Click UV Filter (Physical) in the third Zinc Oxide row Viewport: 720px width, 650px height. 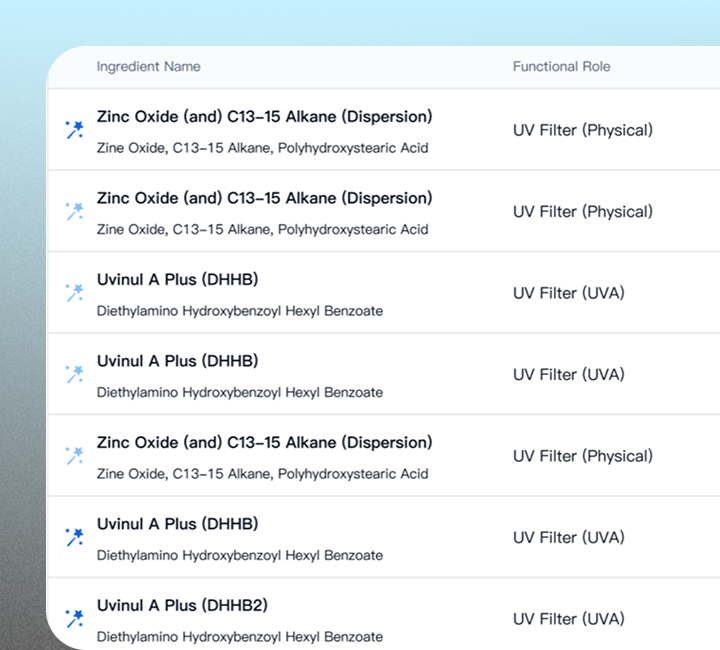coord(582,456)
